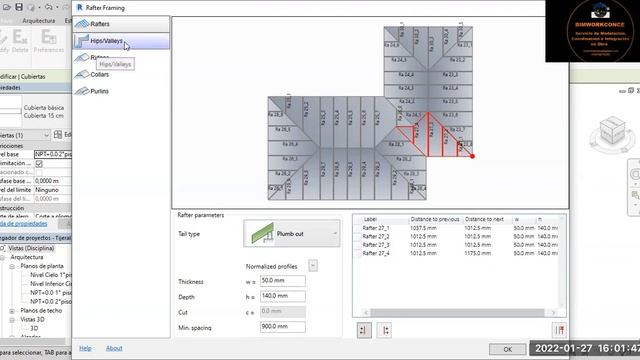Open the Rafters section in the sidebar
This screenshot has width=640, height=360.
[x=121, y=24]
